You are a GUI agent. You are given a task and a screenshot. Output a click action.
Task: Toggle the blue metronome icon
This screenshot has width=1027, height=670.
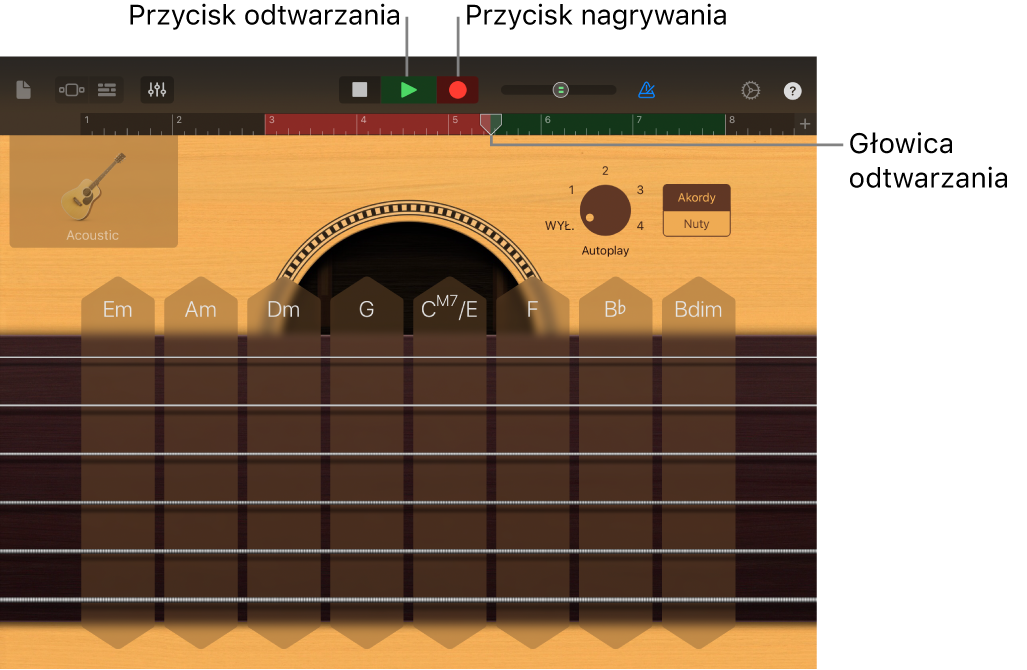tap(646, 90)
